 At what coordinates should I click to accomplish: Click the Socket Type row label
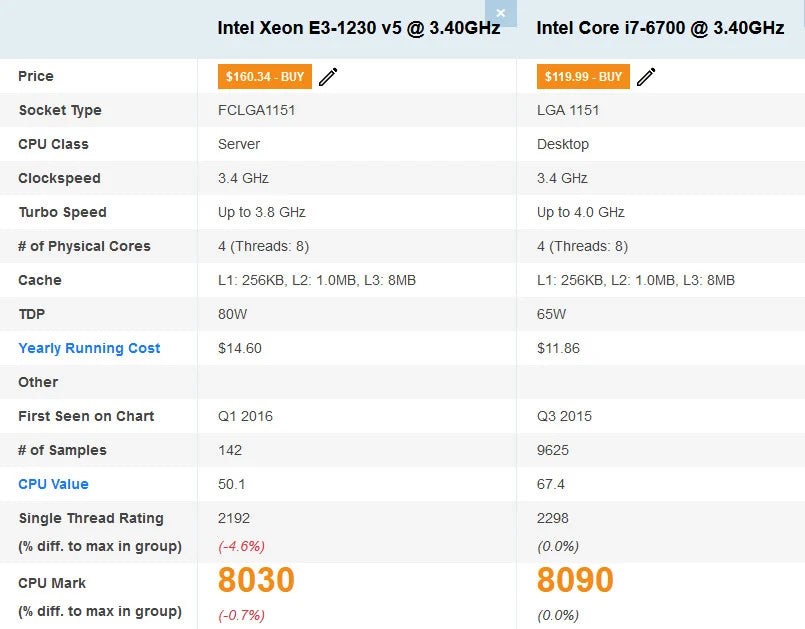[60, 110]
